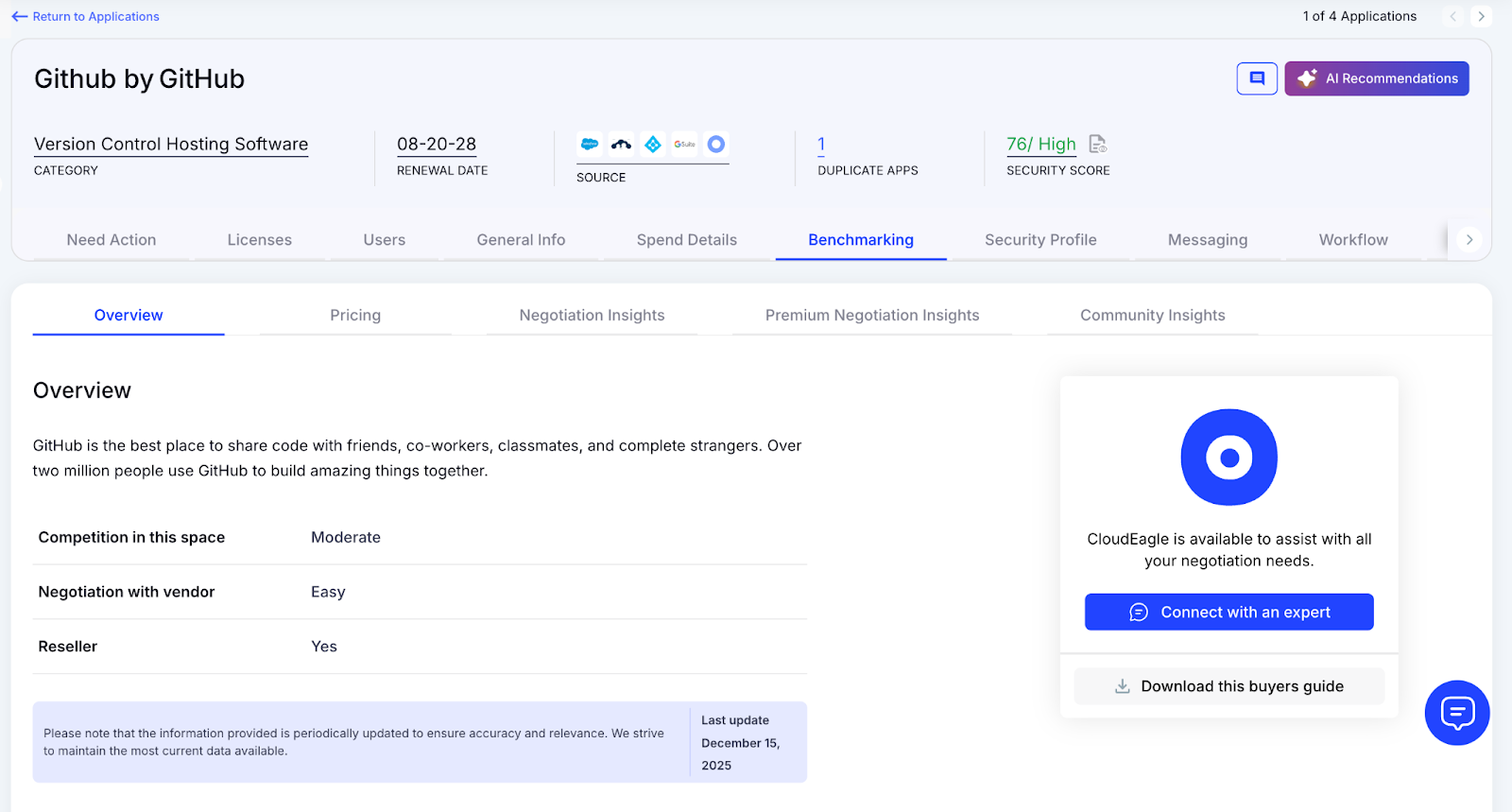1512x812 pixels.
Task: Open the 76/ High security score link
Action: (x=1041, y=145)
